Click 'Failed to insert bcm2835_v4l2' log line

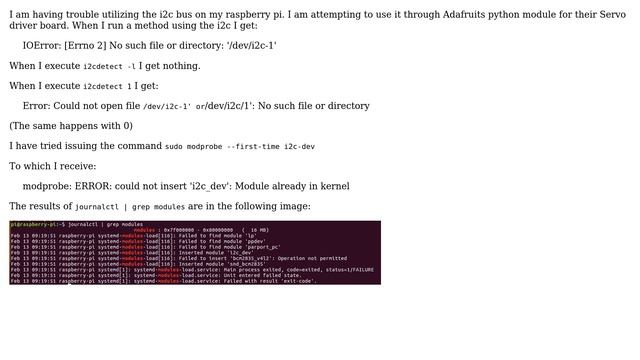[x=179, y=258]
